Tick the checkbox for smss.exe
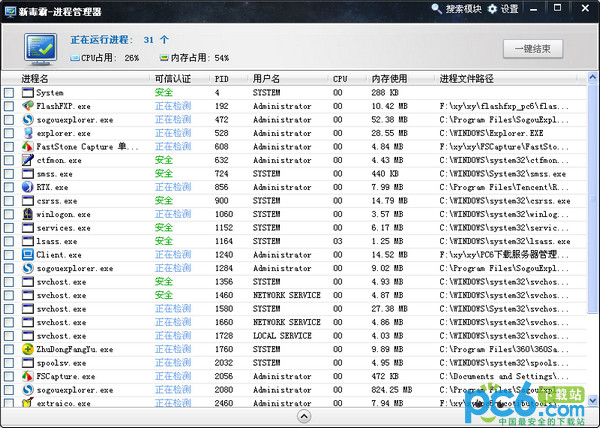The height and width of the screenshot is (428, 600). pos(9,173)
